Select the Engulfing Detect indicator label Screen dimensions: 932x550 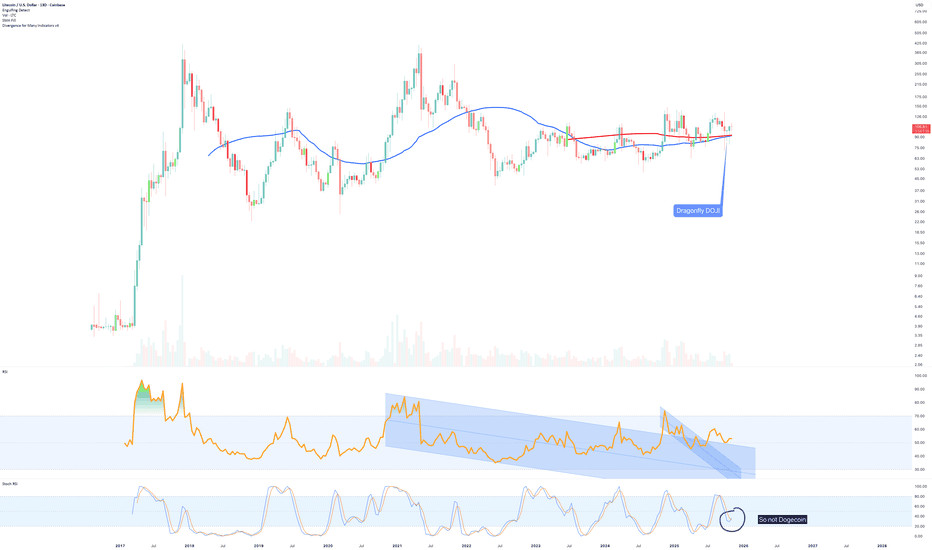point(18,9)
